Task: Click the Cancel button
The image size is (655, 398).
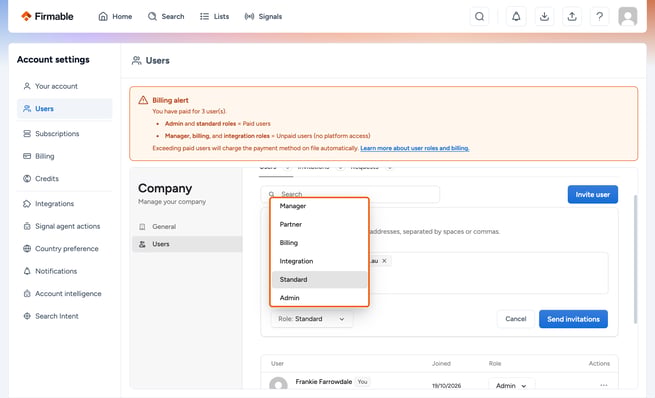Action: [515, 319]
